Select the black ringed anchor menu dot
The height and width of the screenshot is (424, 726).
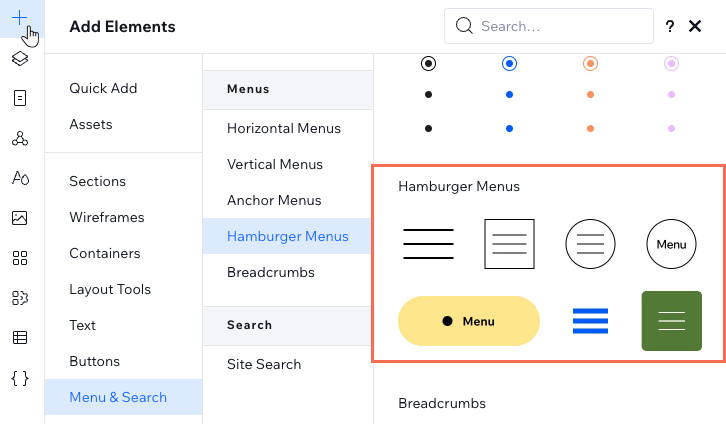tap(428, 63)
